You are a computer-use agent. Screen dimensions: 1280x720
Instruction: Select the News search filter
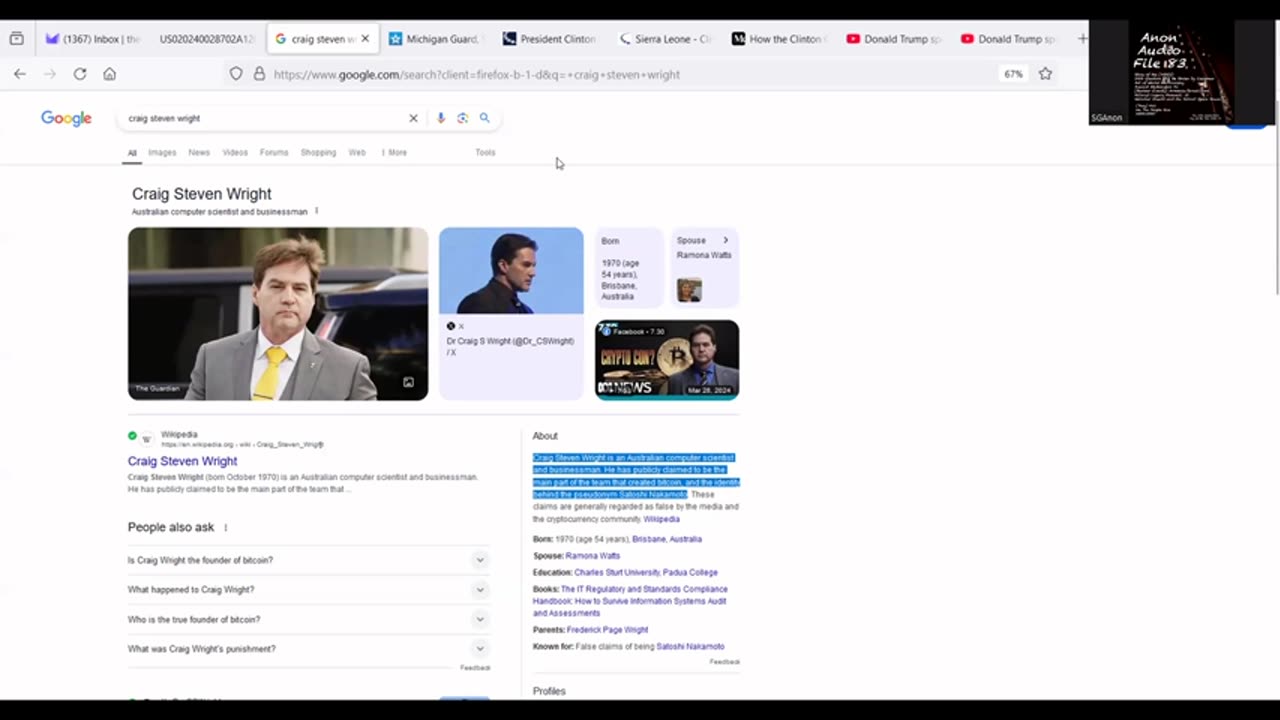coord(199,152)
